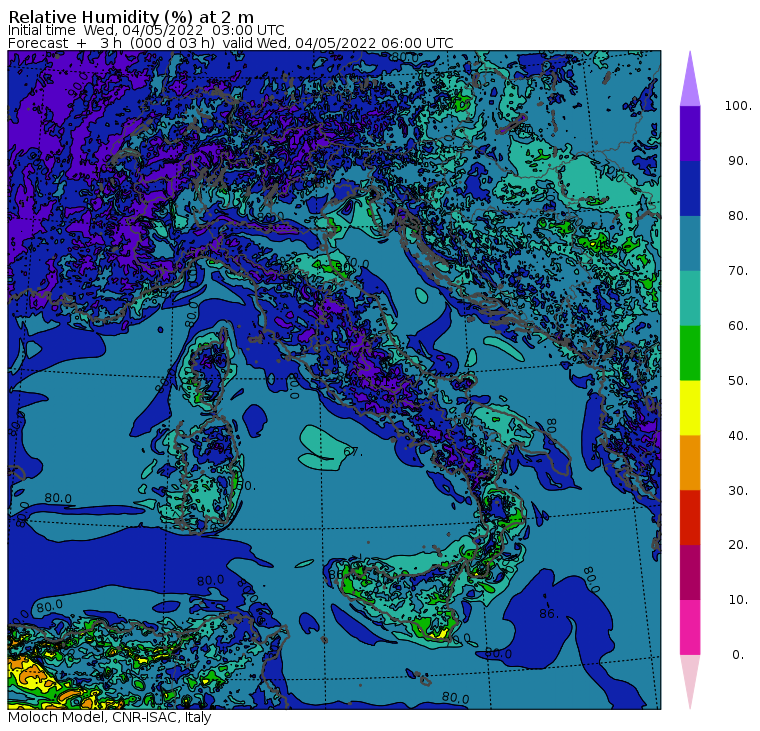This screenshot has height=731, width=760.
Task: Click the '90.' legend label
Action: click(738, 160)
